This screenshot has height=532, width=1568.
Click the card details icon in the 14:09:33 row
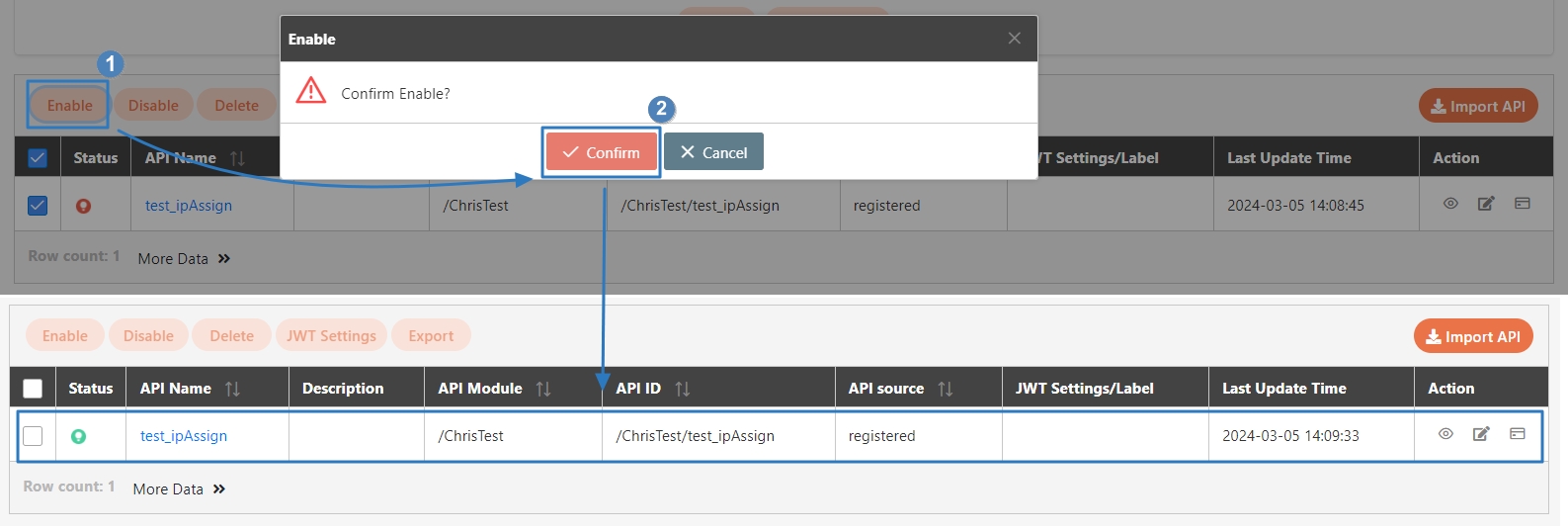[1518, 434]
